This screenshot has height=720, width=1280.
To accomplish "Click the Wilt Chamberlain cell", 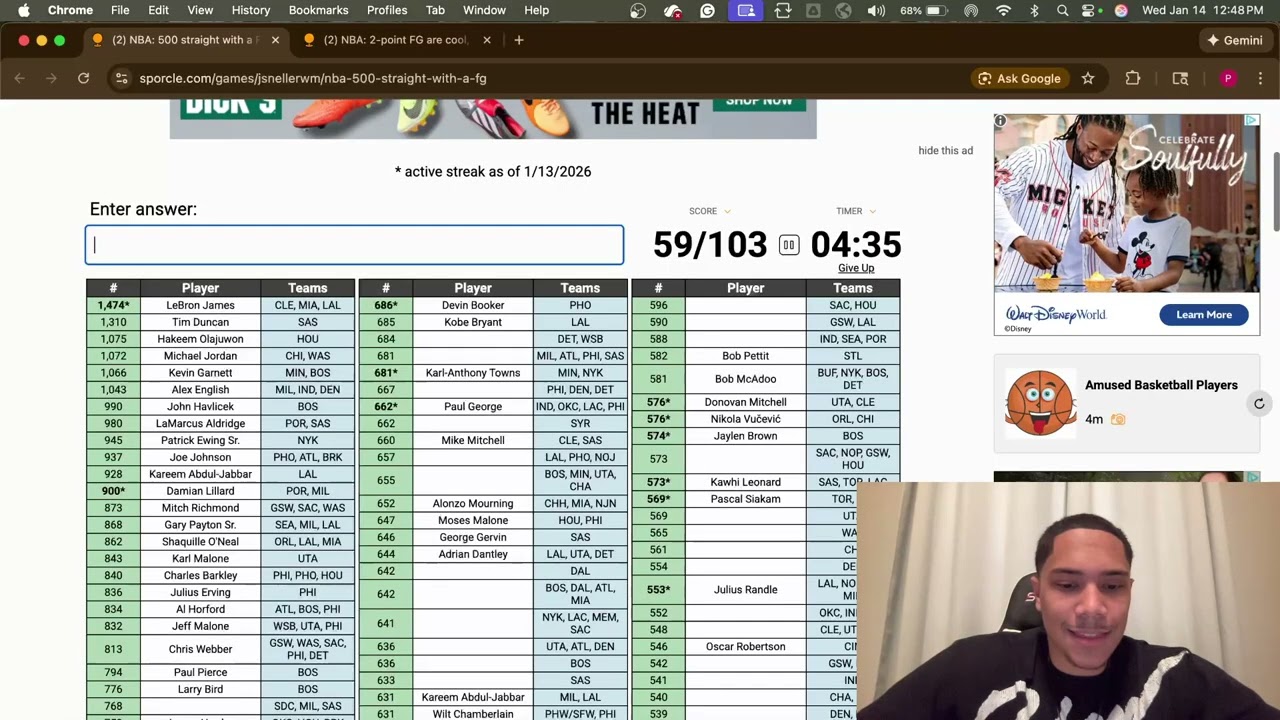I will pyautogui.click(x=473, y=714).
